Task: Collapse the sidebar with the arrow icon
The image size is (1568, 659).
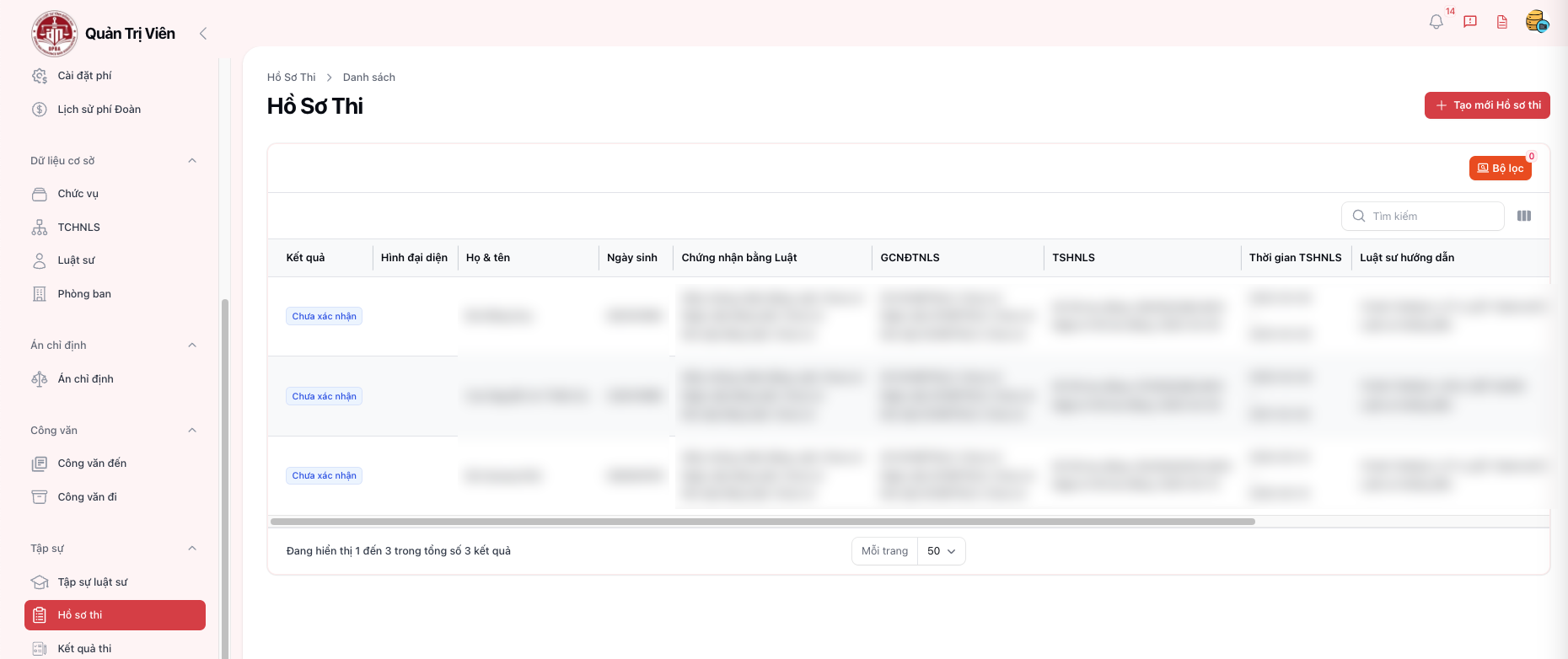Action: 203,34
